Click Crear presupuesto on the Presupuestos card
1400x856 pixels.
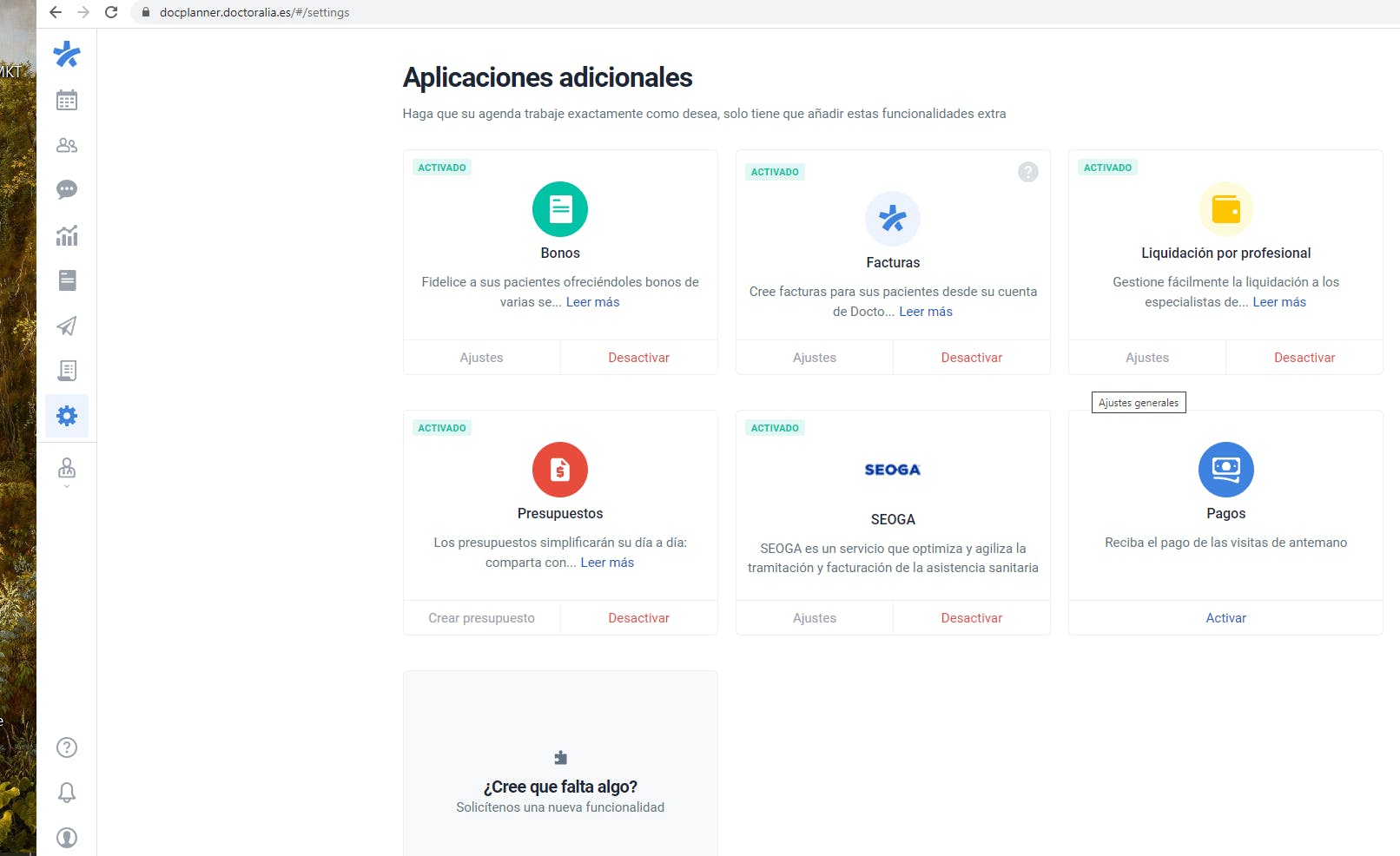pos(481,617)
